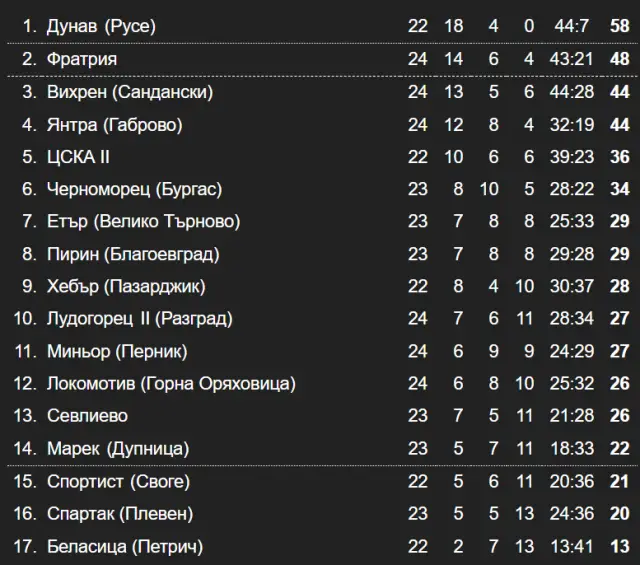Open the Марек (Дупница) team entry
The image size is (640, 565).
pyautogui.click(x=118, y=449)
